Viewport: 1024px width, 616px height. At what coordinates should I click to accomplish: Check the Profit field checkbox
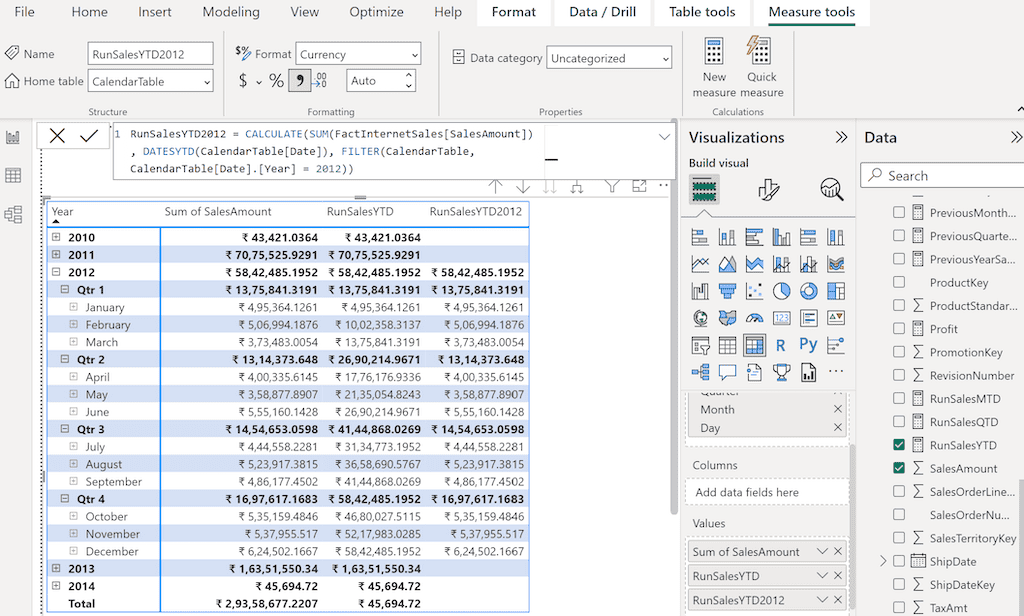tap(899, 328)
